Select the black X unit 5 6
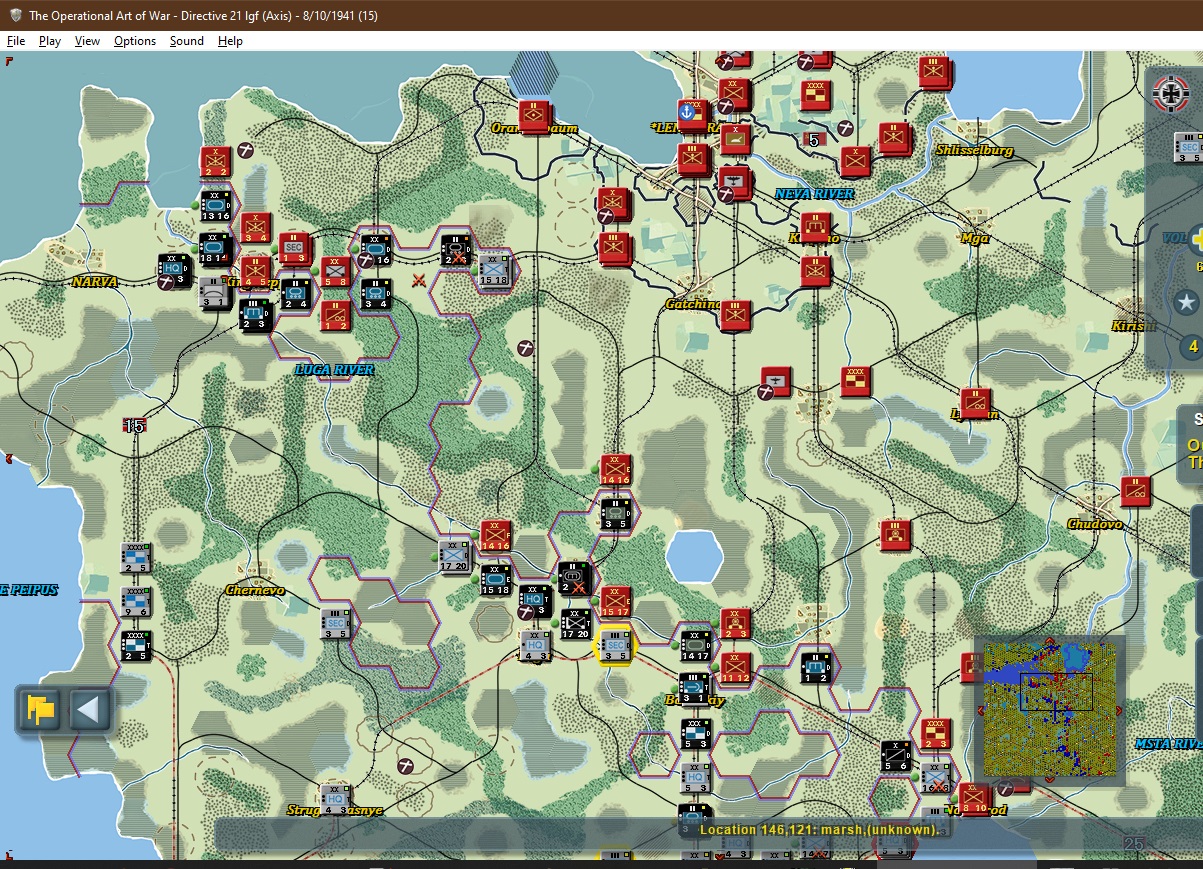 click(x=896, y=756)
